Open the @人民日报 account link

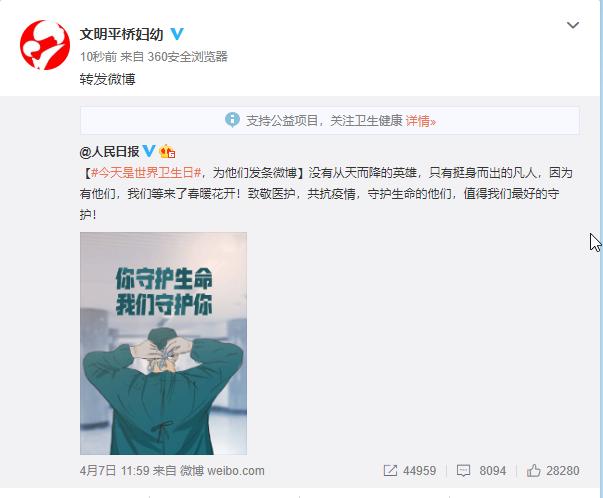coord(110,152)
